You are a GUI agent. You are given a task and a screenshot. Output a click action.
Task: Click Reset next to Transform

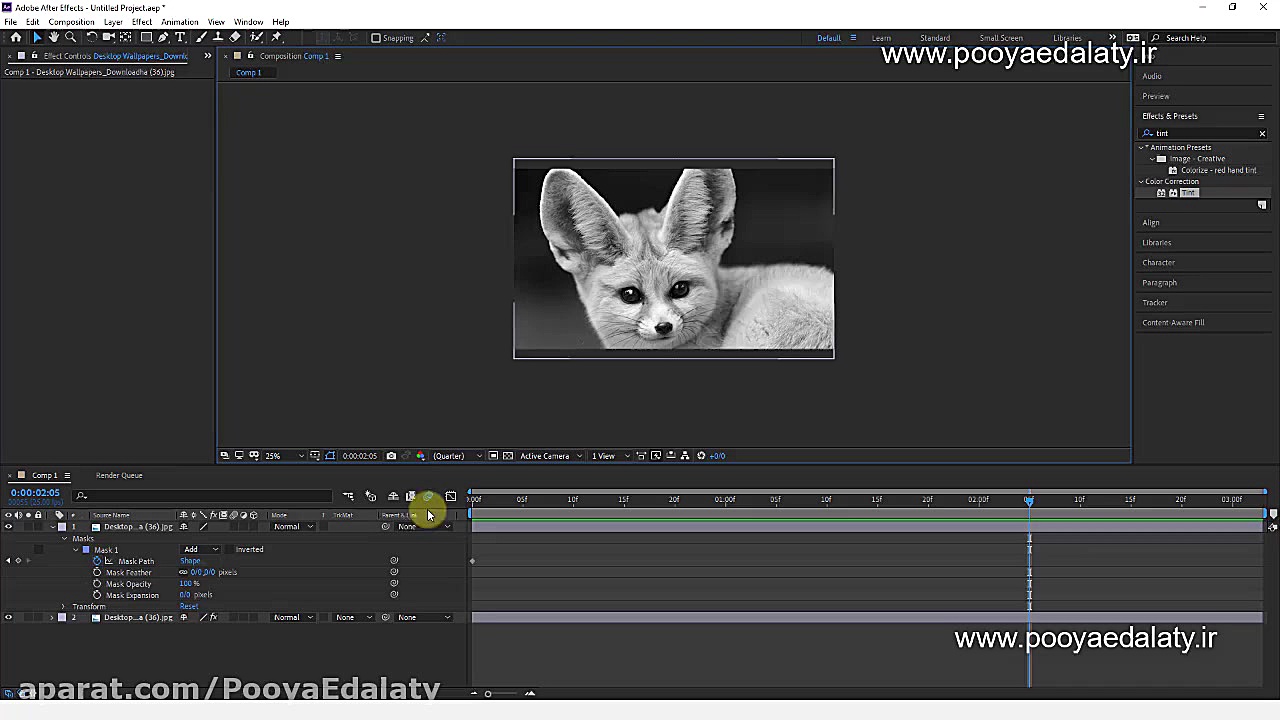click(188, 606)
